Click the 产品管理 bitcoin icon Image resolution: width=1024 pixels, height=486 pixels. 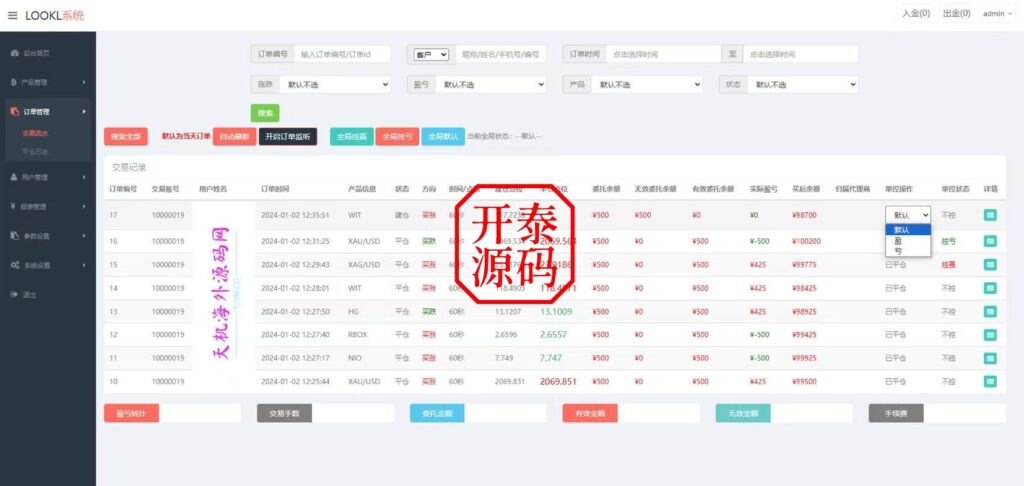14,82
